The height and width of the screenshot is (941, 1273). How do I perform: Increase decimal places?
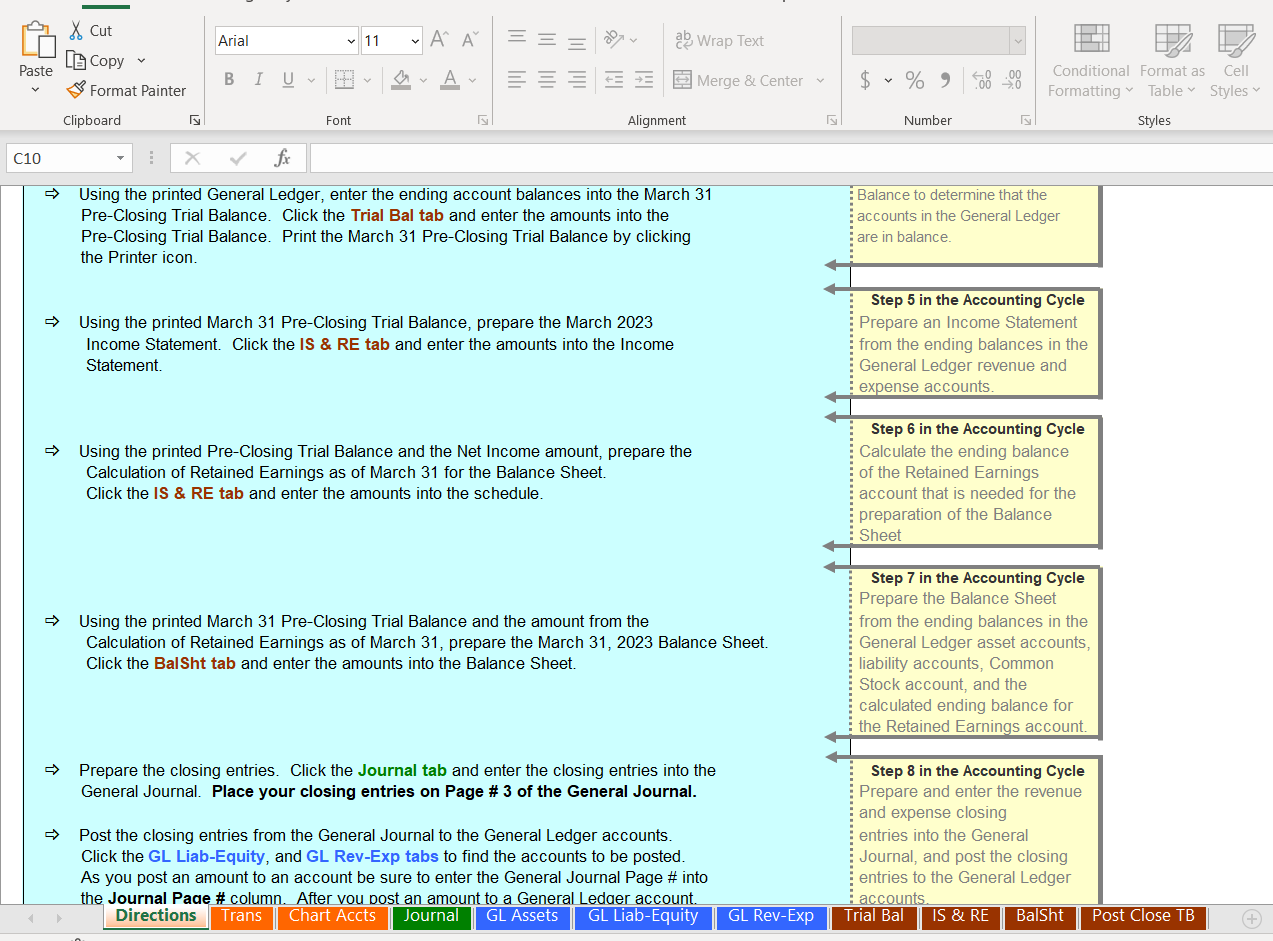coord(982,80)
